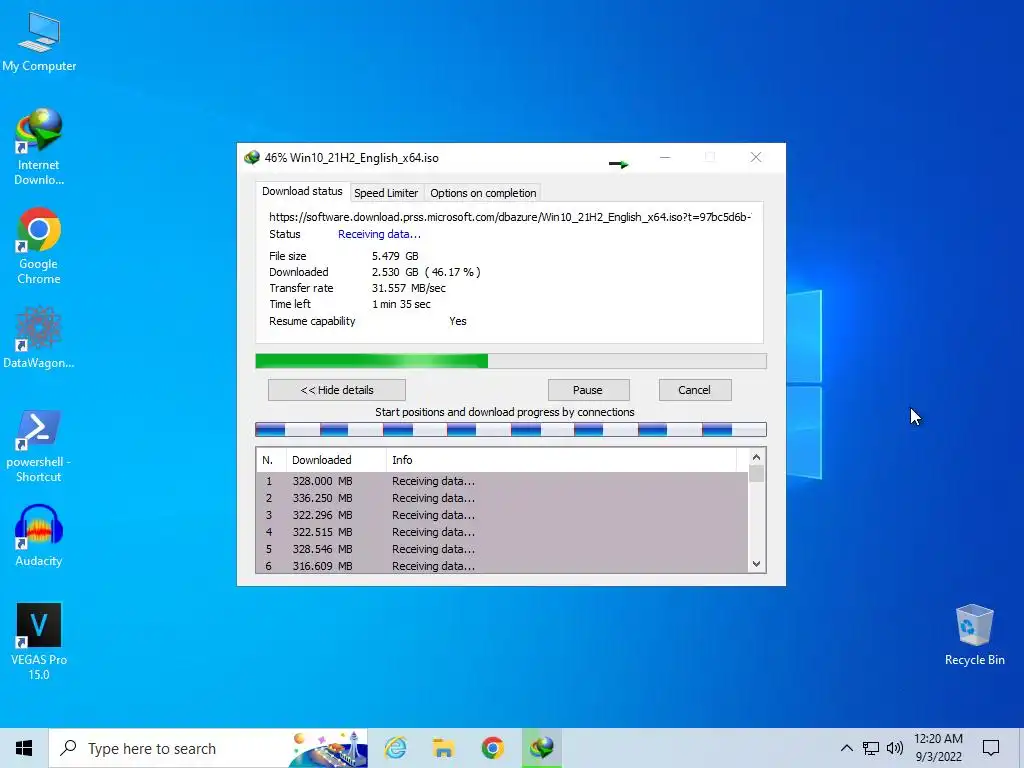This screenshot has height=768, width=1024.
Task: Click the download URL text
Action: click(510, 217)
